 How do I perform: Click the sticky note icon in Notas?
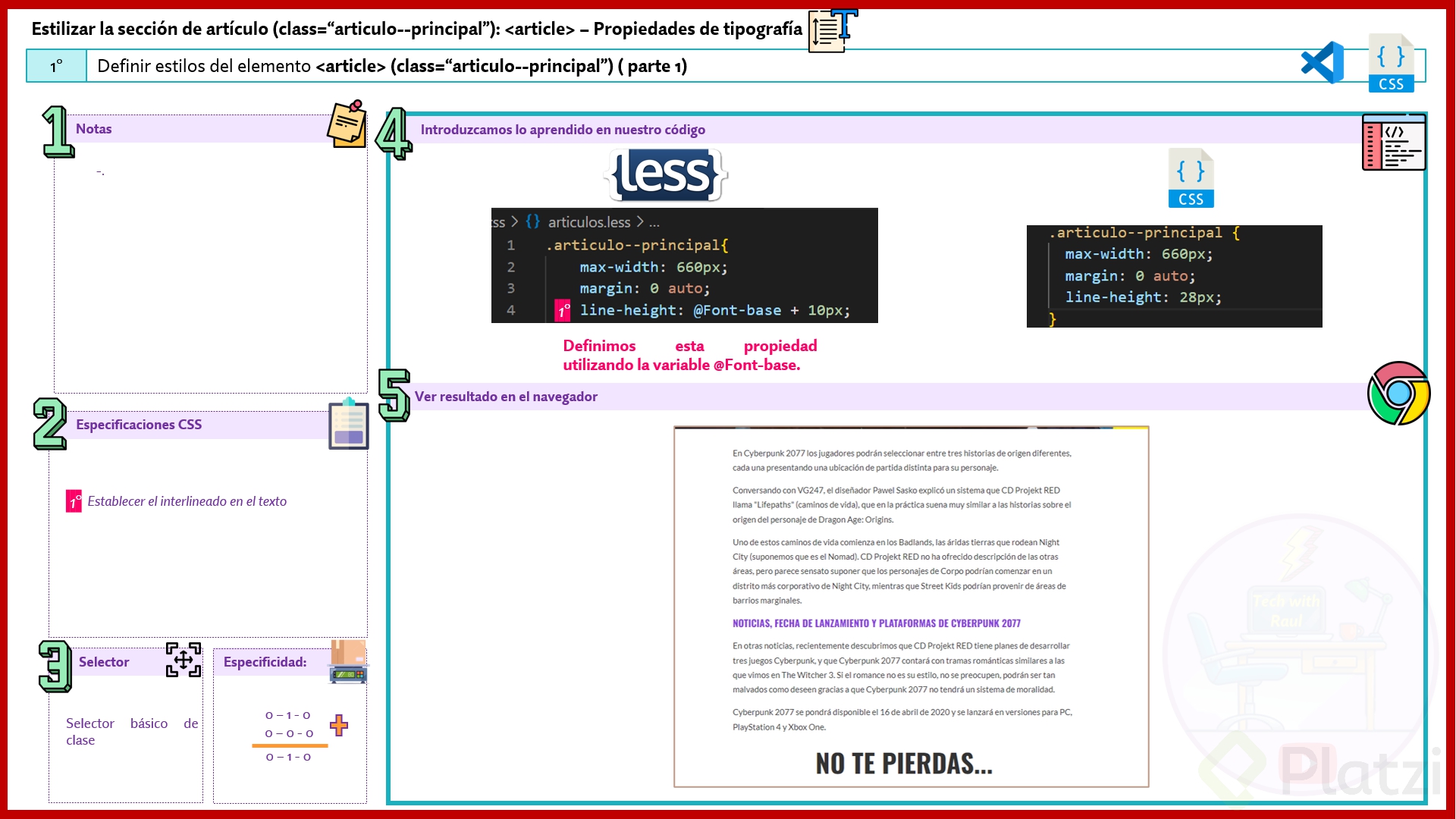click(347, 124)
